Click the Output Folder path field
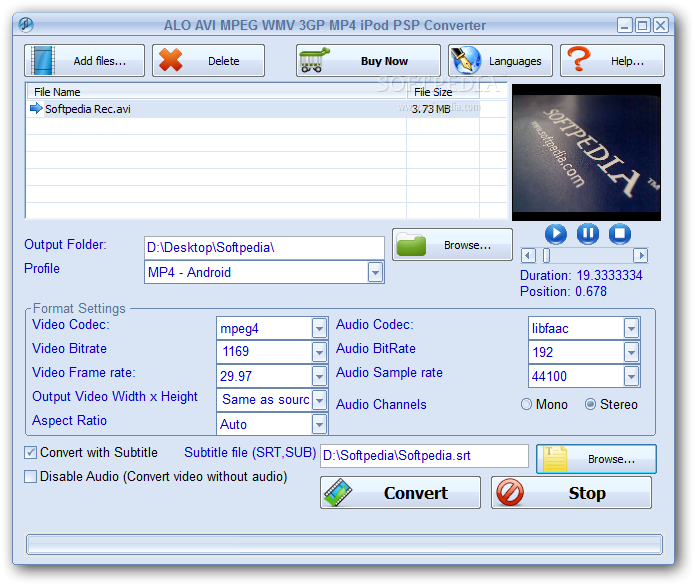Screen dimensions: 695x585 [x=264, y=248]
